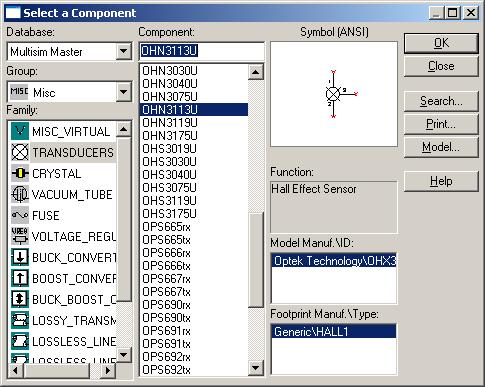Click the Hall sensor symbol preview
Image resolution: width=485 pixels, height=387 pixels.
point(334,94)
